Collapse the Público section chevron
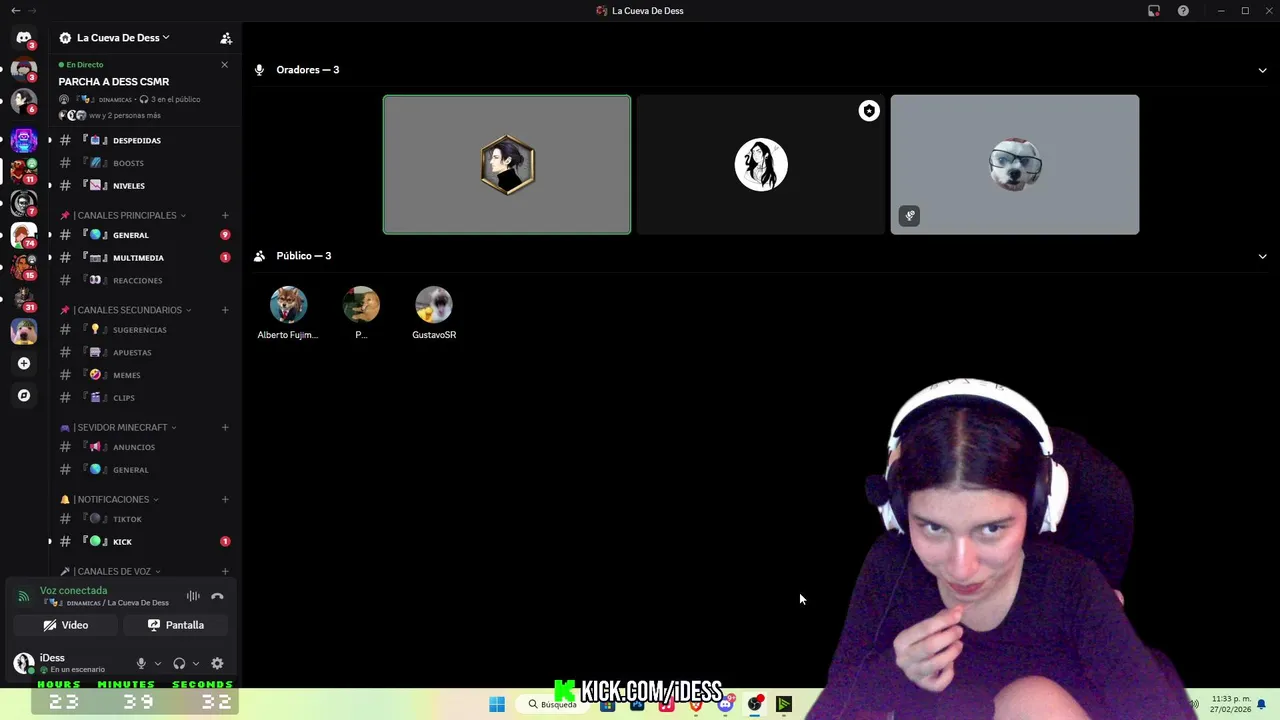This screenshot has height=720, width=1280. click(x=1262, y=256)
